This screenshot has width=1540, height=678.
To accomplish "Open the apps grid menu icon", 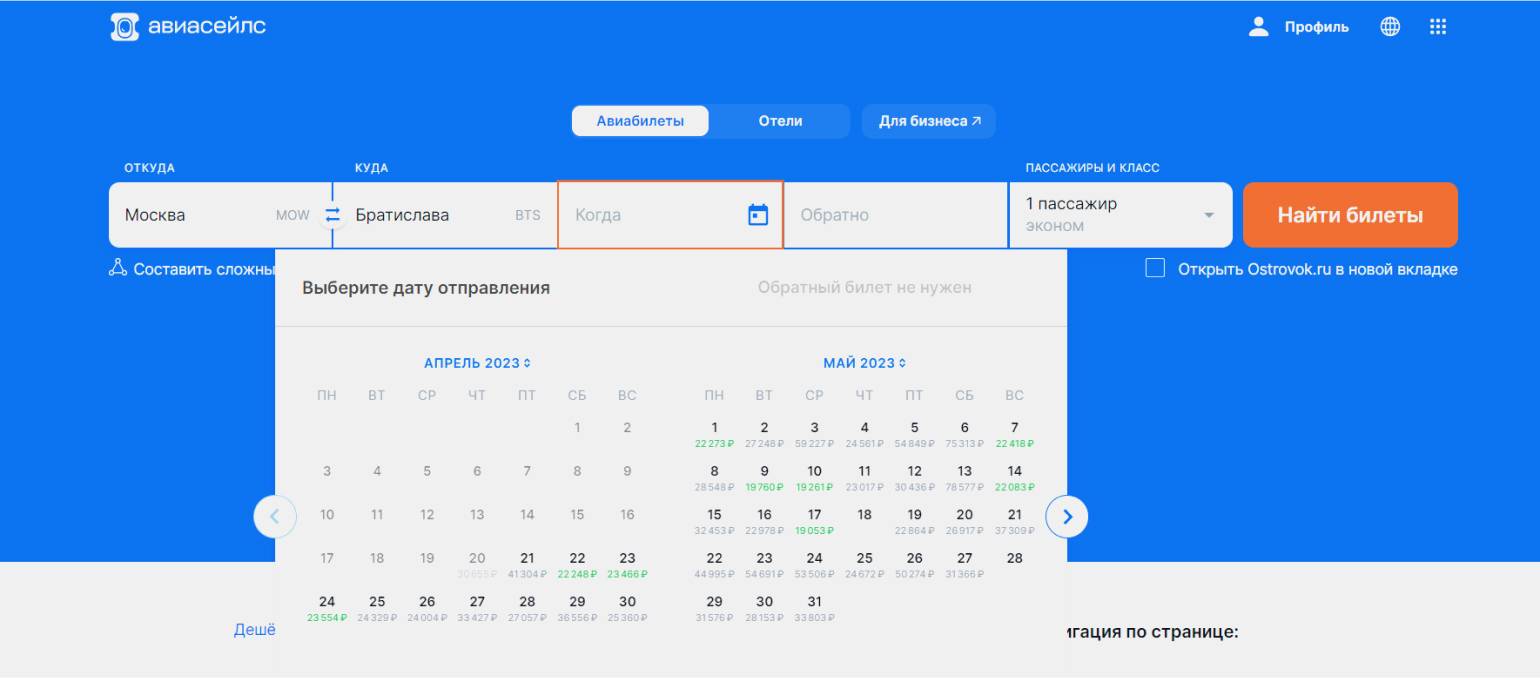I will coord(1438,27).
